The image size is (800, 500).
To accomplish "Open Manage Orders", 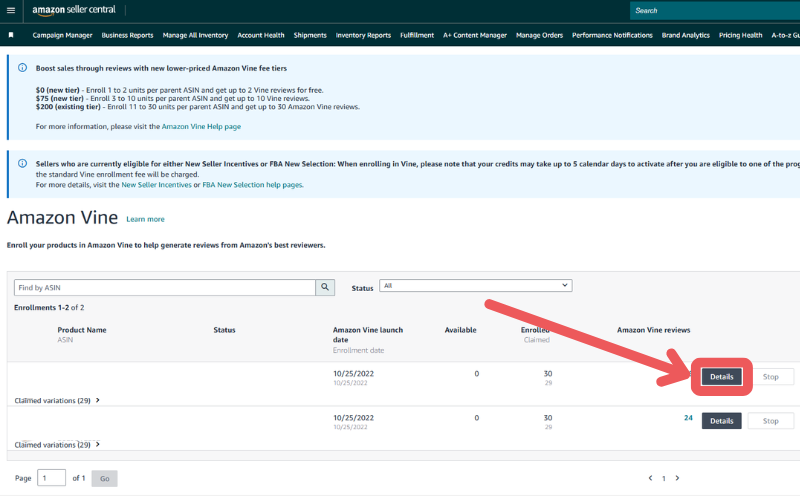I will (x=539, y=35).
